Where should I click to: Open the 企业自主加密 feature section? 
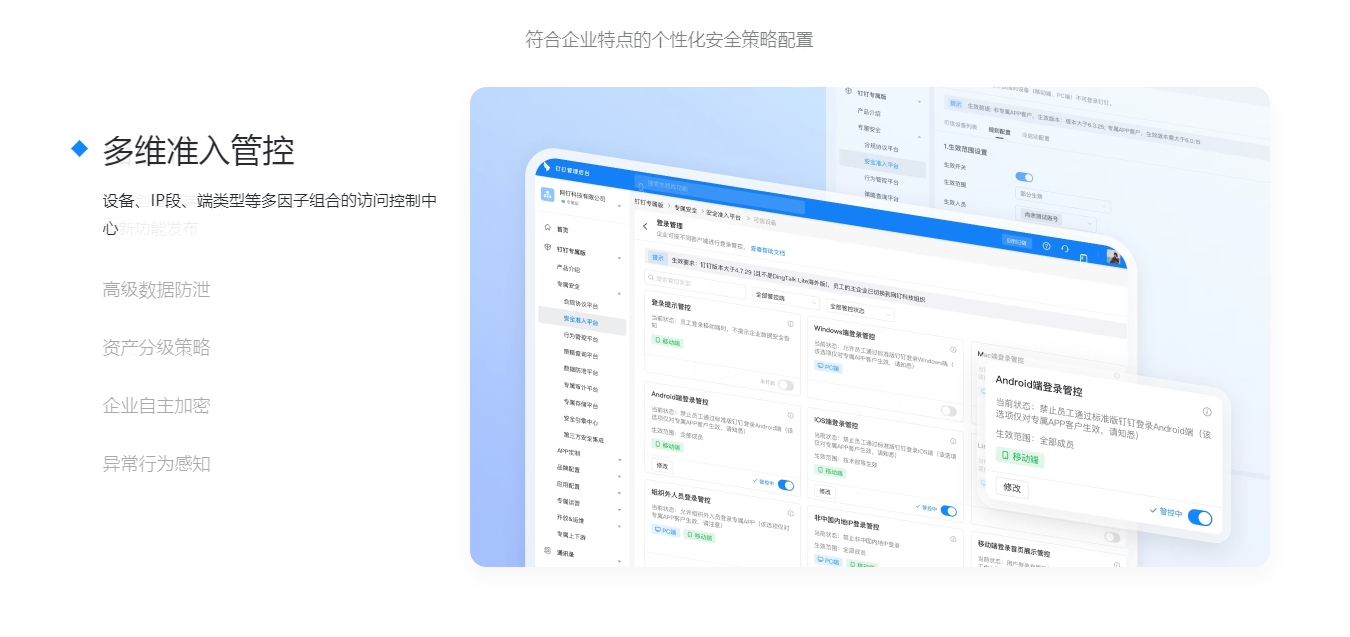click(x=156, y=406)
